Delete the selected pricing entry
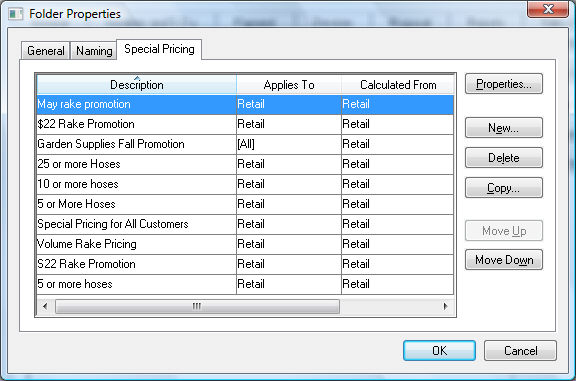Image resolution: width=576 pixels, height=381 pixels. [504, 158]
